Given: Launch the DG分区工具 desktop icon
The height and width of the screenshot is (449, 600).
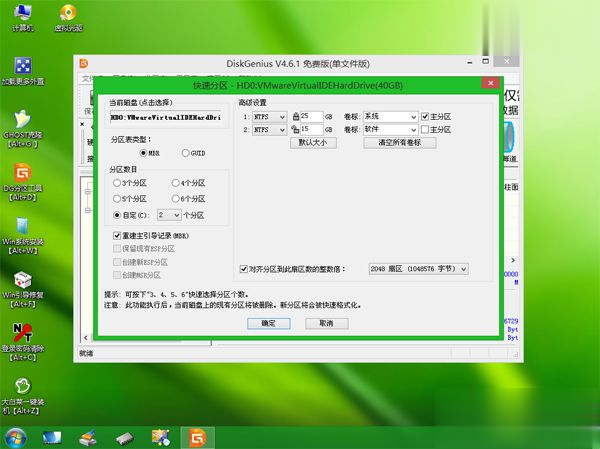Looking at the screenshot, I should pyautogui.click(x=21, y=176).
